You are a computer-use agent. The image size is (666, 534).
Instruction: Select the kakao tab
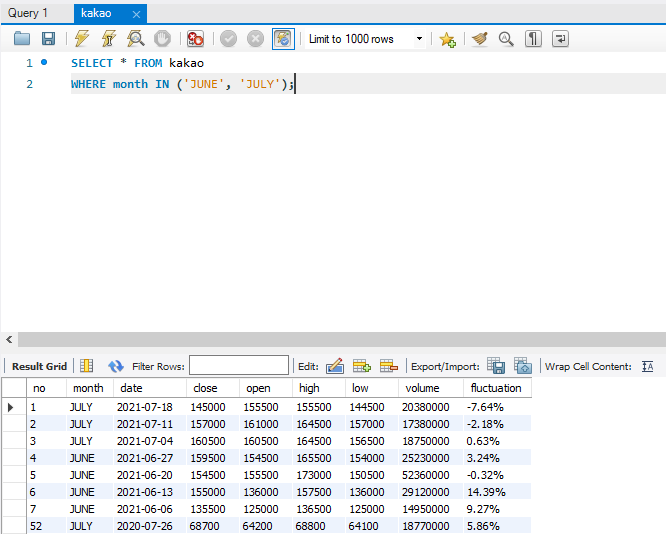tap(96, 13)
